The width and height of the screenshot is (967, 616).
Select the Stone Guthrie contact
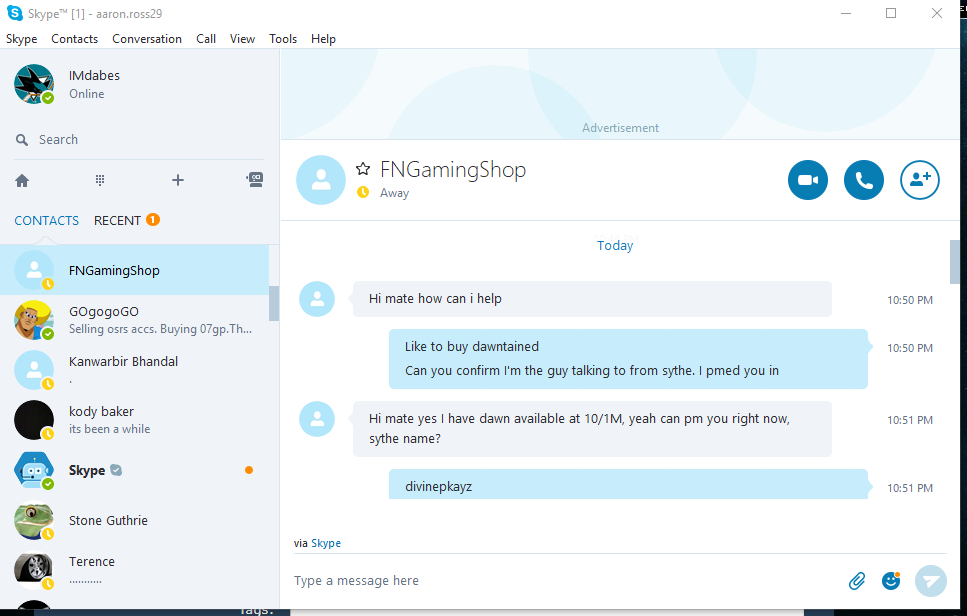coord(134,520)
